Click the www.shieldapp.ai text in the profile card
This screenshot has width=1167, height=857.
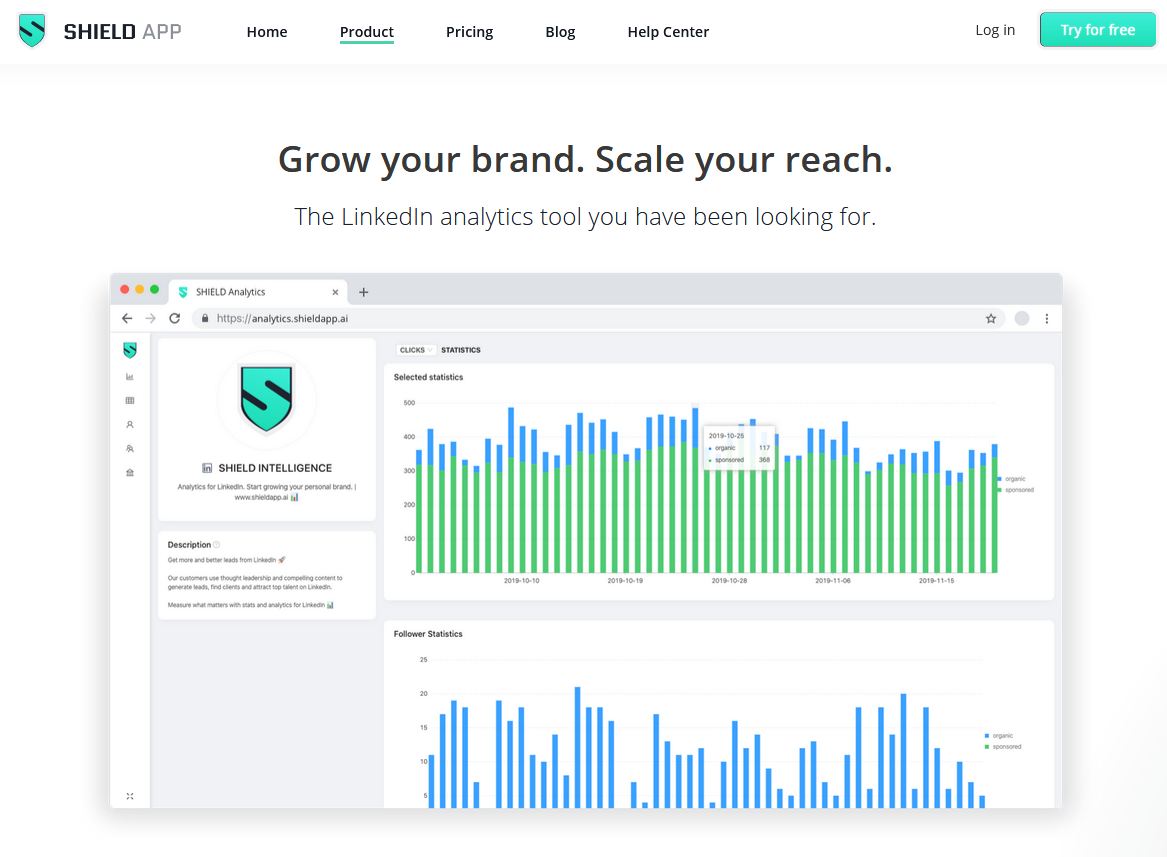click(x=261, y=497)
